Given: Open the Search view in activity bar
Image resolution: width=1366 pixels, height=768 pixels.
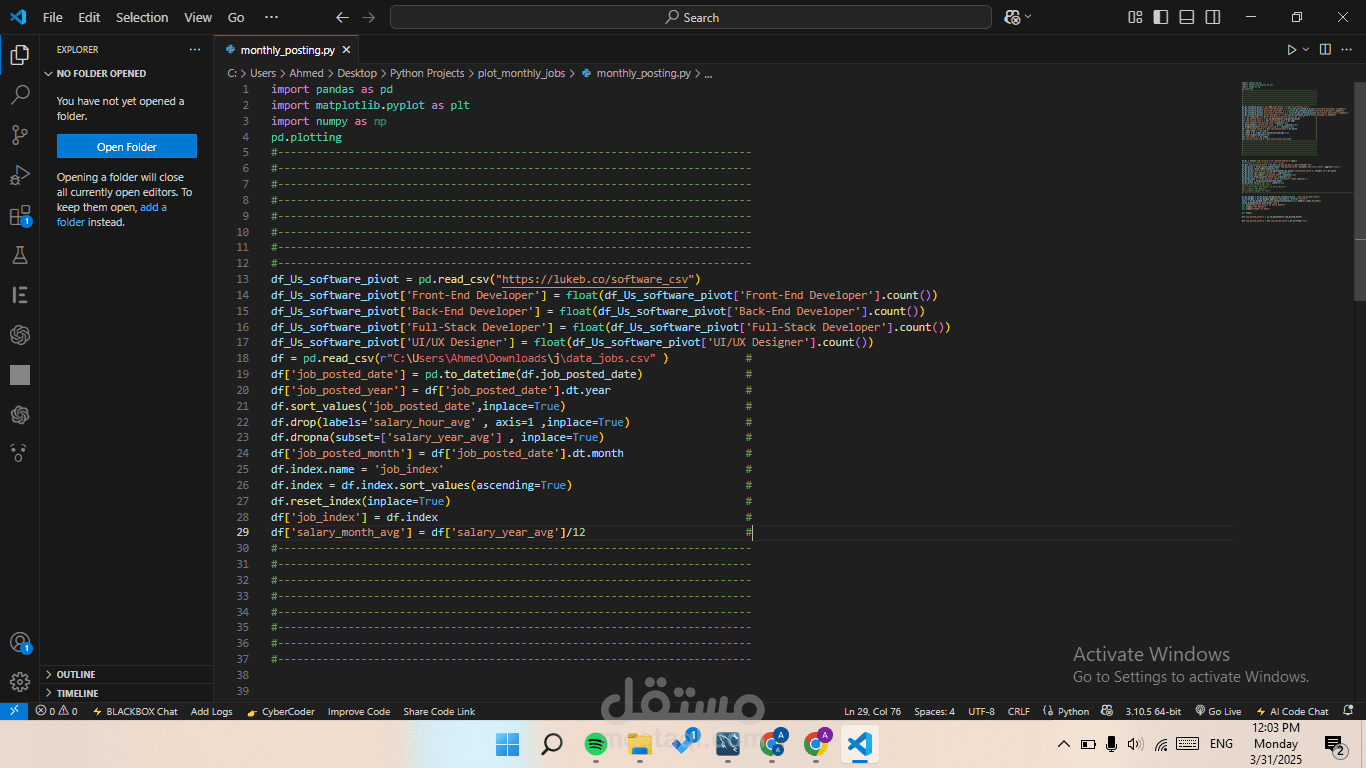Looking at the screenshot, I should [x=20, y=95].
